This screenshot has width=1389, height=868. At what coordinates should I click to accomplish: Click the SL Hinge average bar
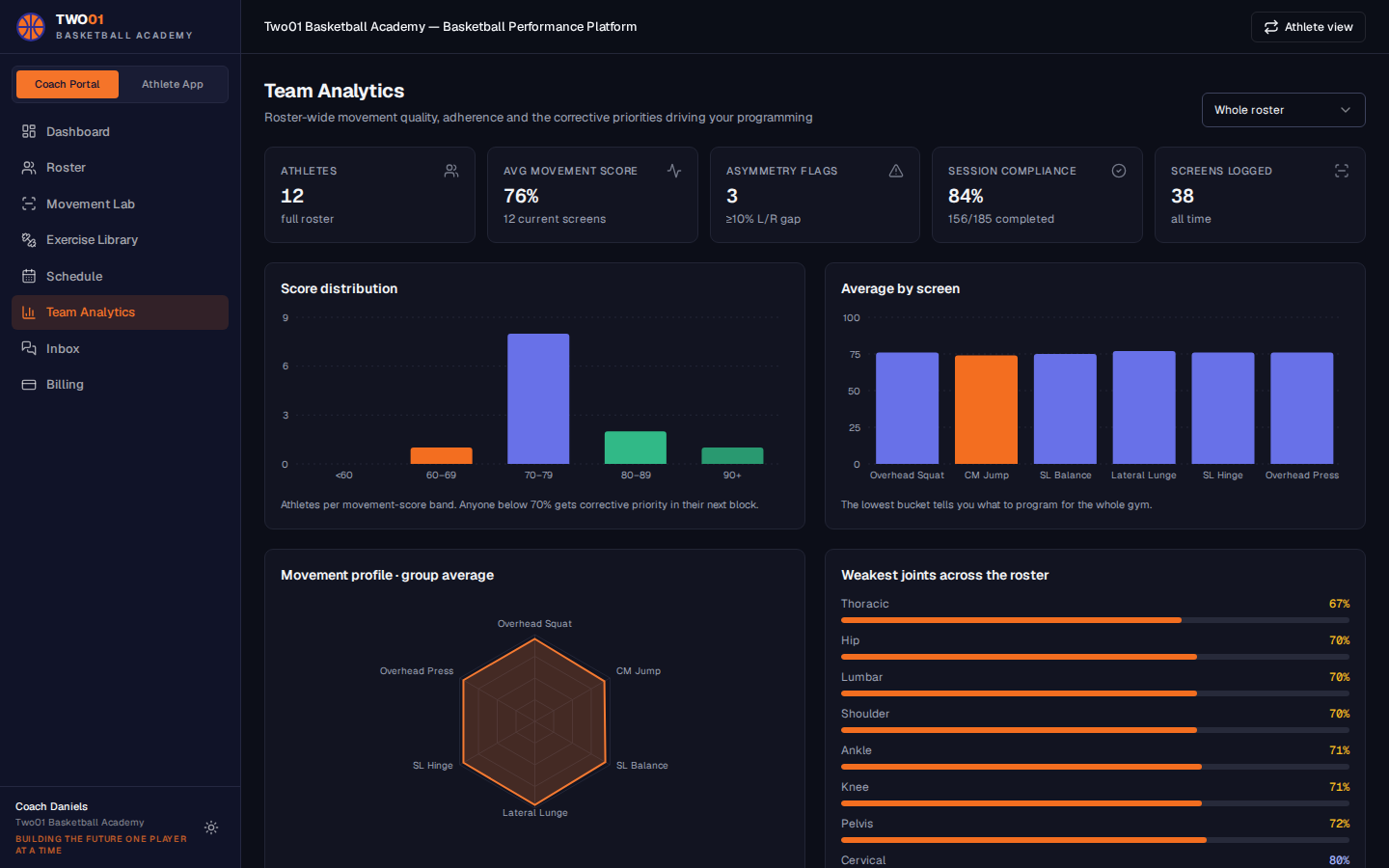click(1223, 408)
